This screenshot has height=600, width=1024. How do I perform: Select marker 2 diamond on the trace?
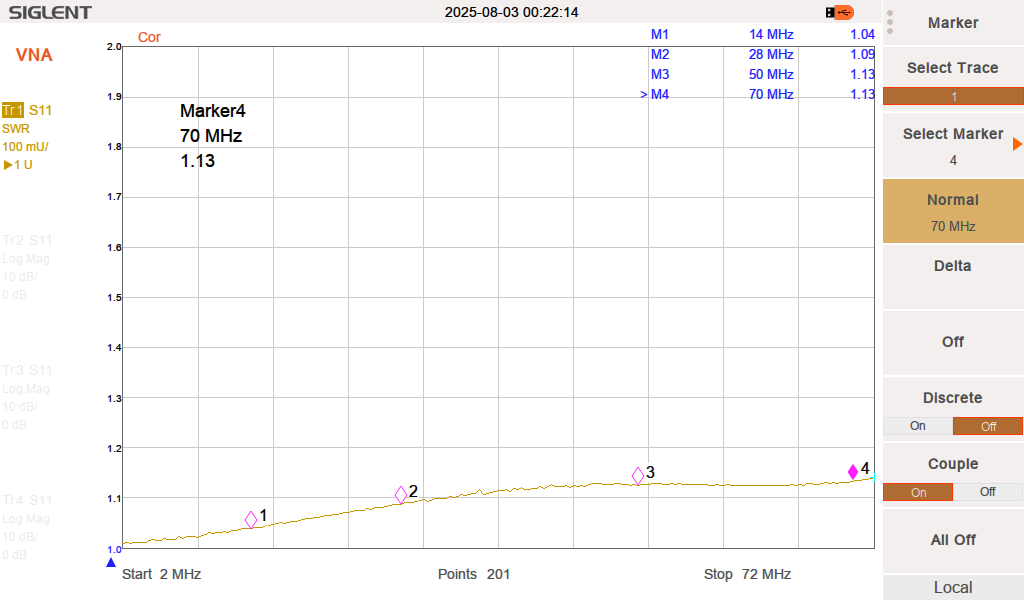(401, 494)
